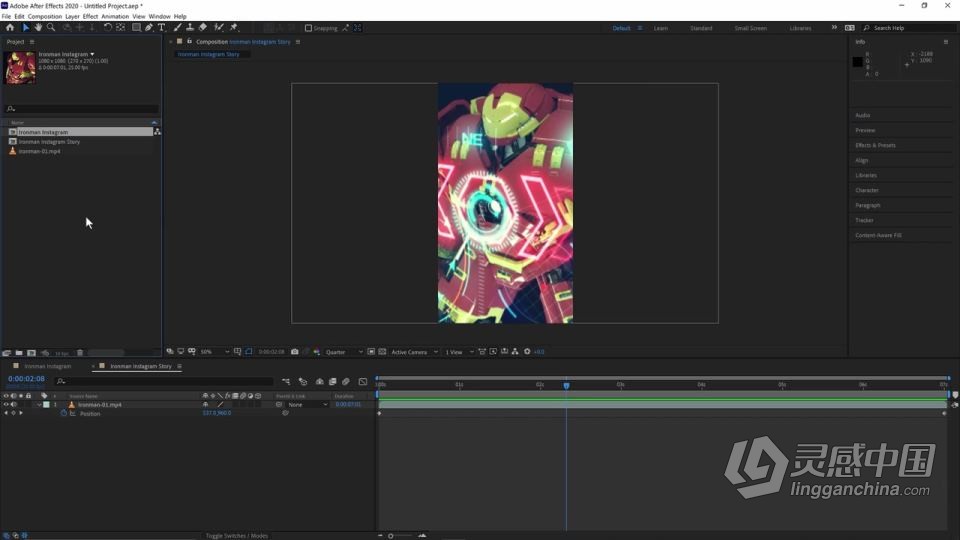Open the magnification 50% dropdown
This screenshot has height=540, width=960.
coord(214,352)
